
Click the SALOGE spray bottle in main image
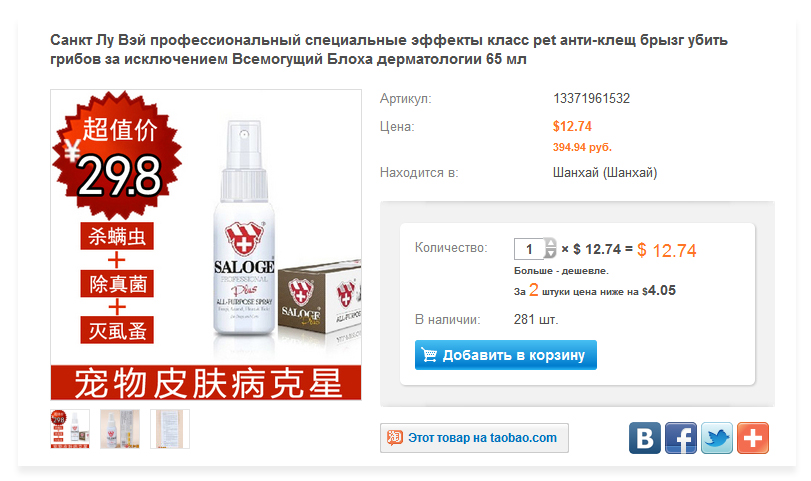244,230
